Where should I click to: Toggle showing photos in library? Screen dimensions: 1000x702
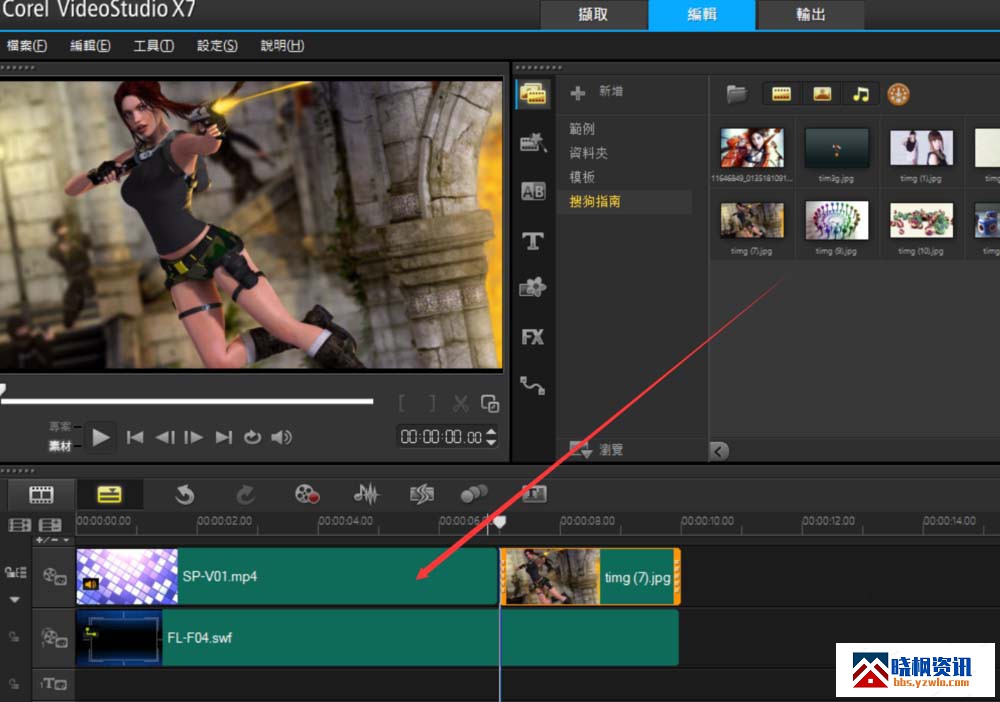pyautogui.click(x=822, y=94)
